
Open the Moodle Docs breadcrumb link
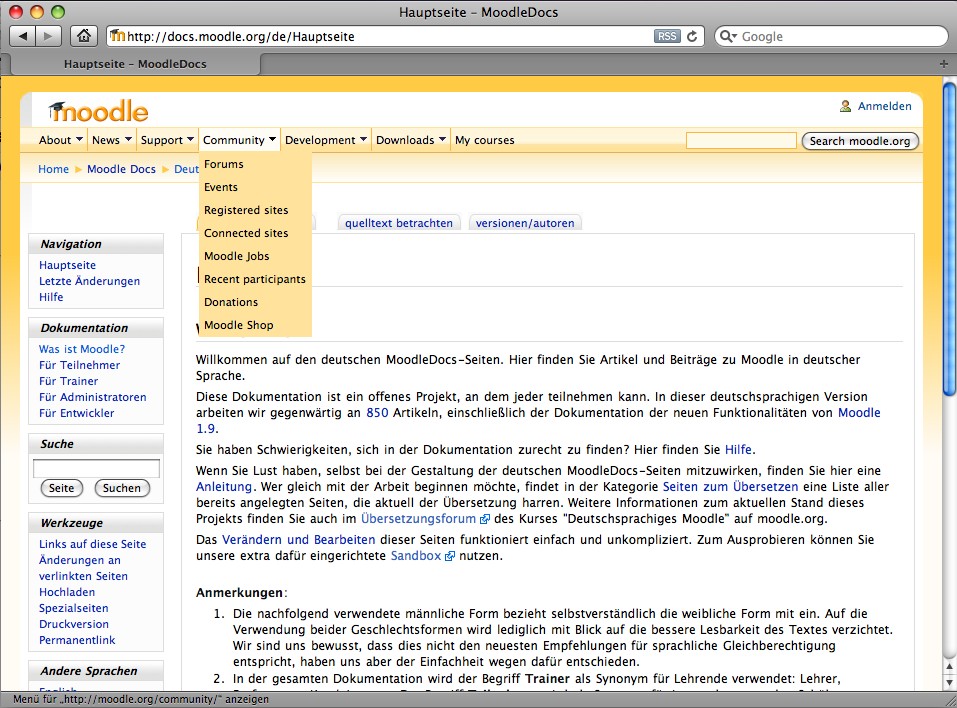pyautogui.click(x=121, y=169)
